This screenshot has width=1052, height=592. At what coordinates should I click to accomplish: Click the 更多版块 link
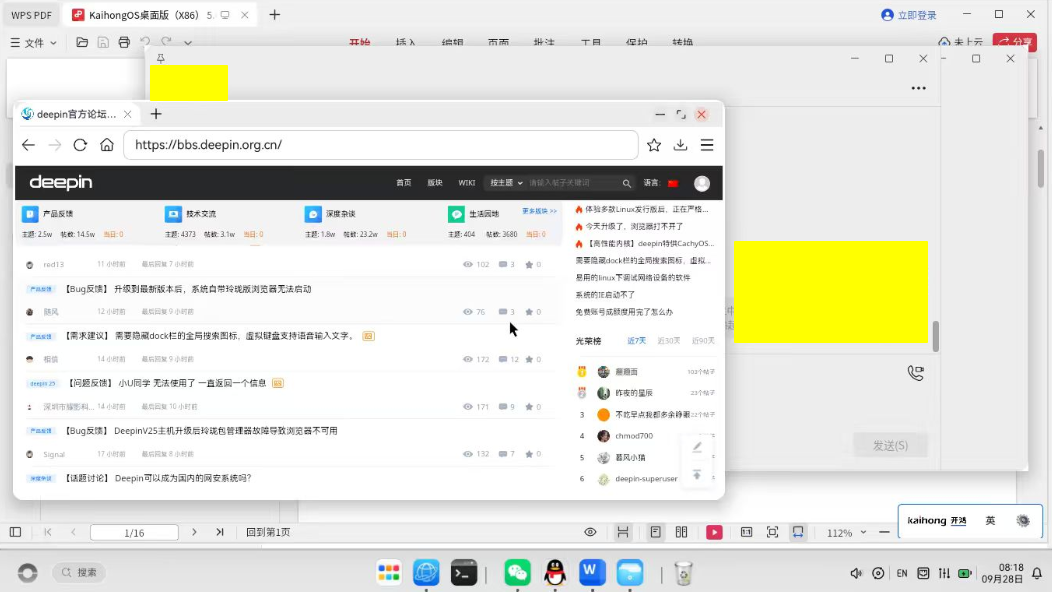coord(539,211)
